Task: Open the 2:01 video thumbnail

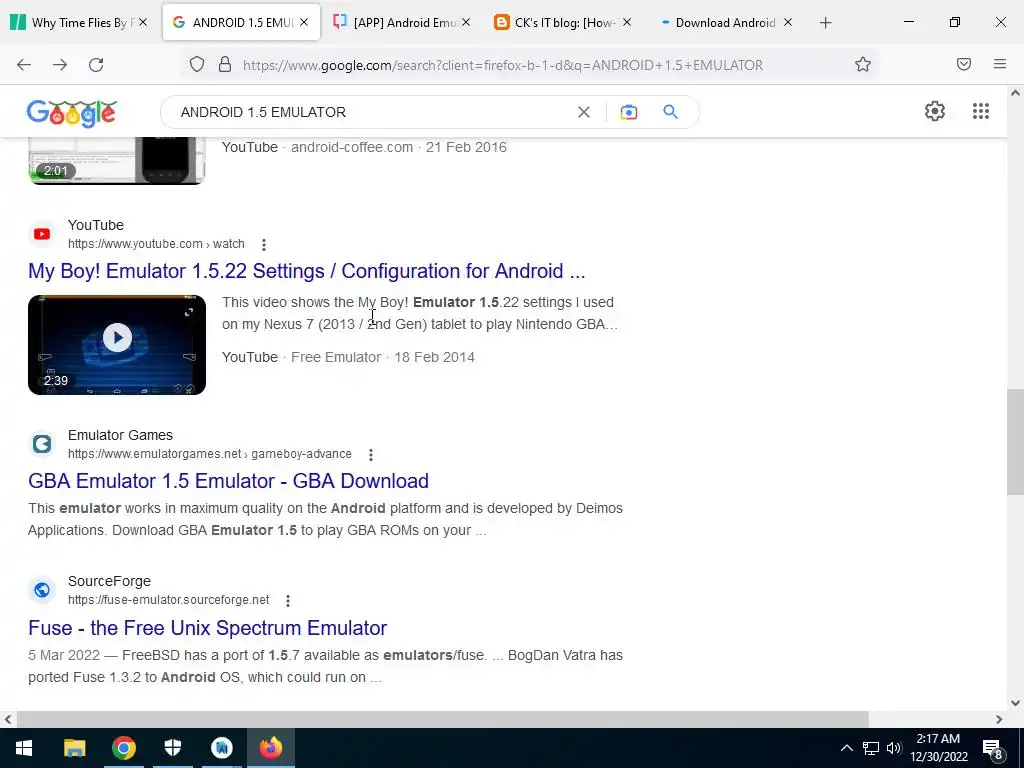Action: [x=117, y=161]
